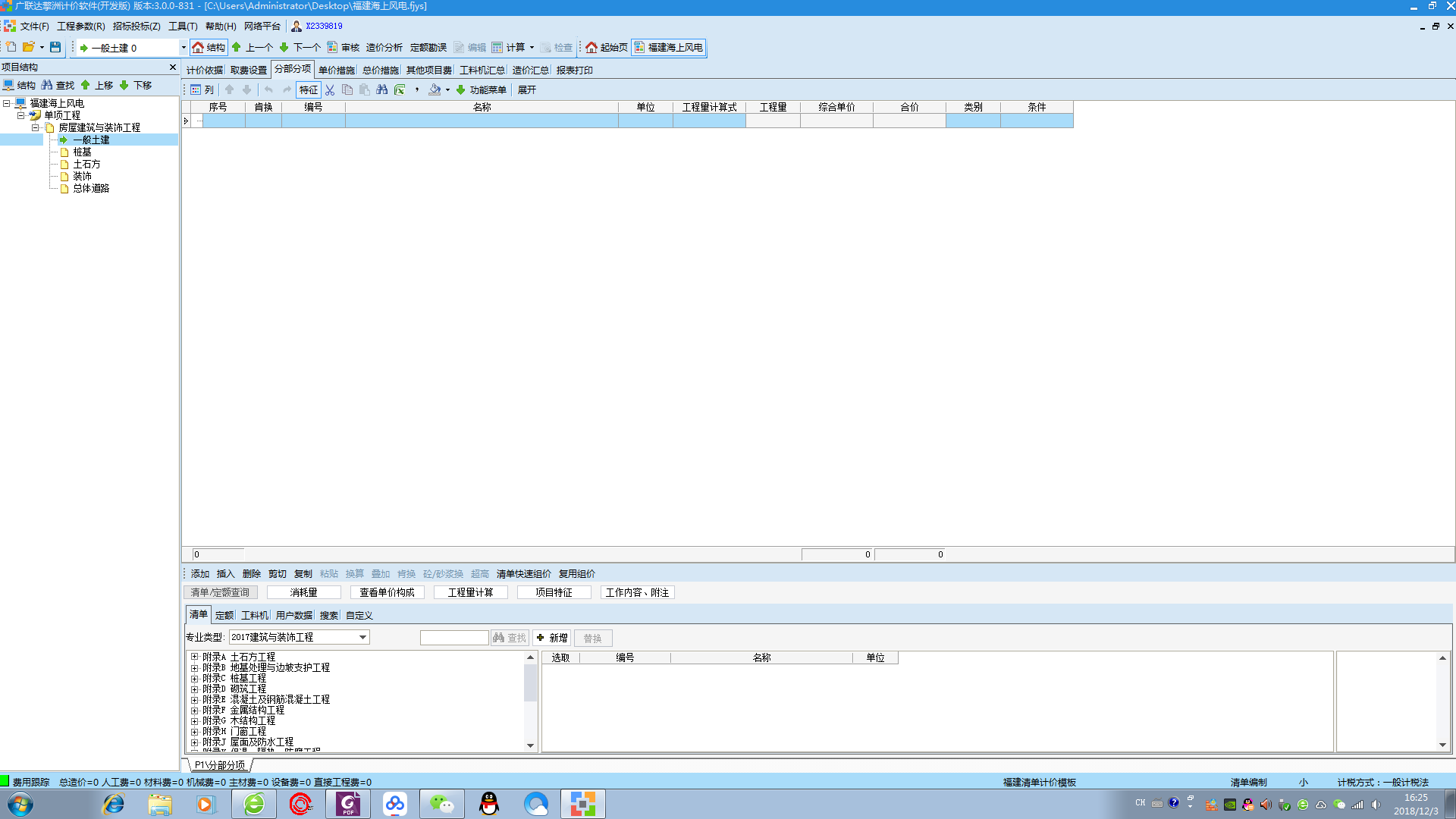Click the 结构 house icon button
Viewport: 1456px width, 819px height.
click(x=209, y=47)
